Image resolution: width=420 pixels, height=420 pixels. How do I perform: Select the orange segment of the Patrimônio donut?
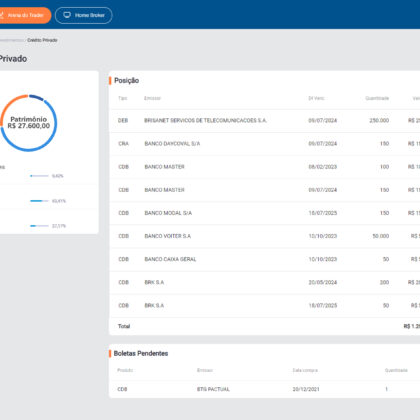8,105
